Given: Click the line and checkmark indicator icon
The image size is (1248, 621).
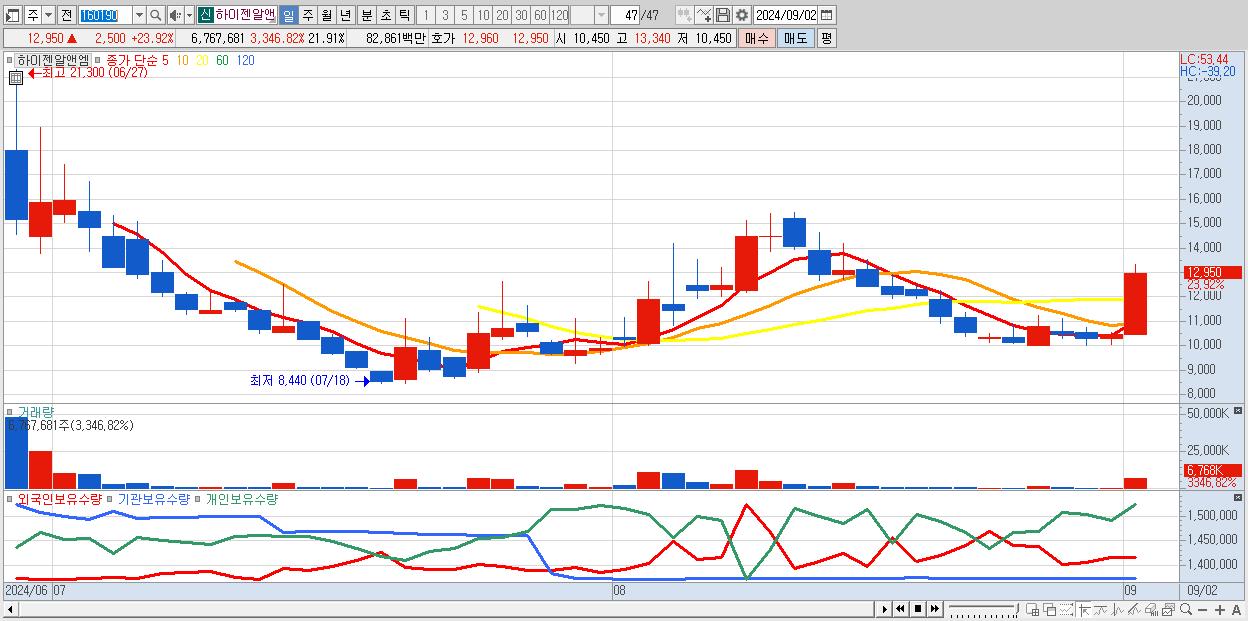Looking at the screenshot, I should (703, 15).
